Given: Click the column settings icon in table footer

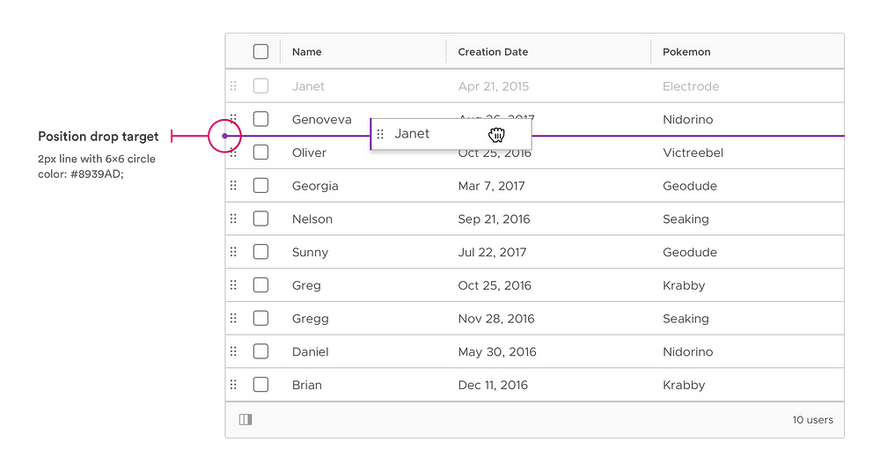Looking at the screenshot, I should click(245, 420).
